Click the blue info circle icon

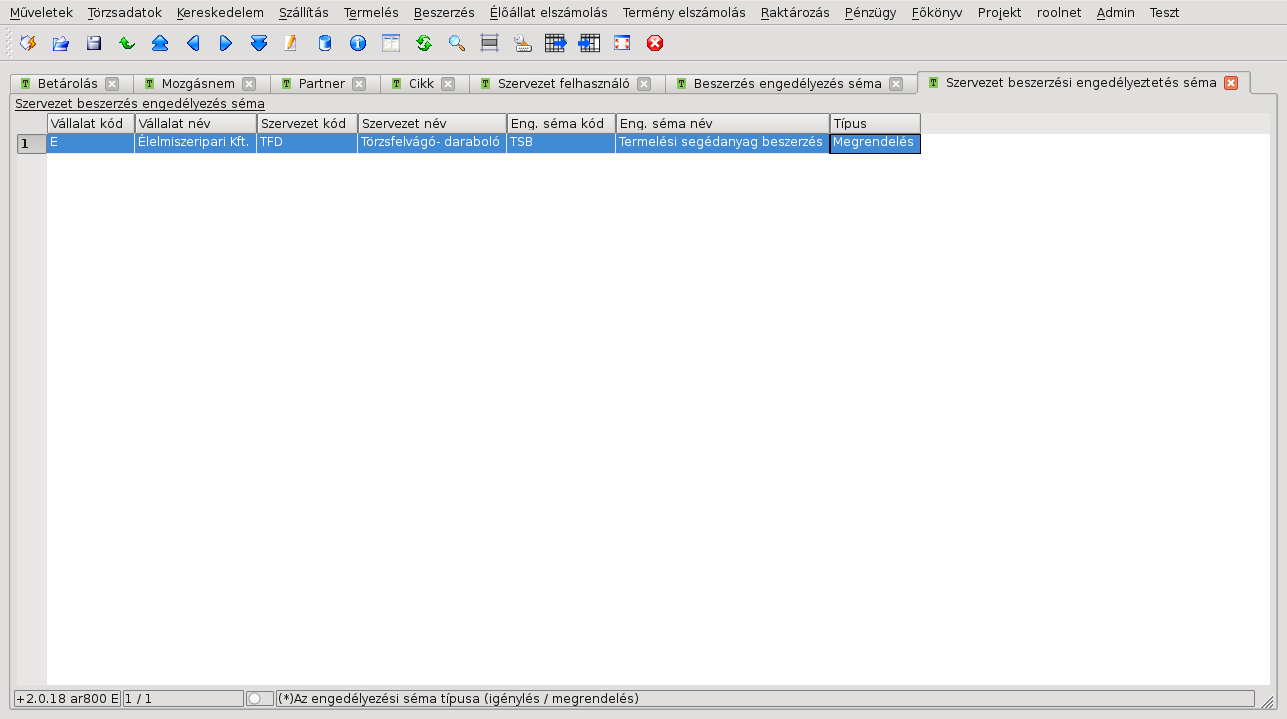tap(358, 44)
